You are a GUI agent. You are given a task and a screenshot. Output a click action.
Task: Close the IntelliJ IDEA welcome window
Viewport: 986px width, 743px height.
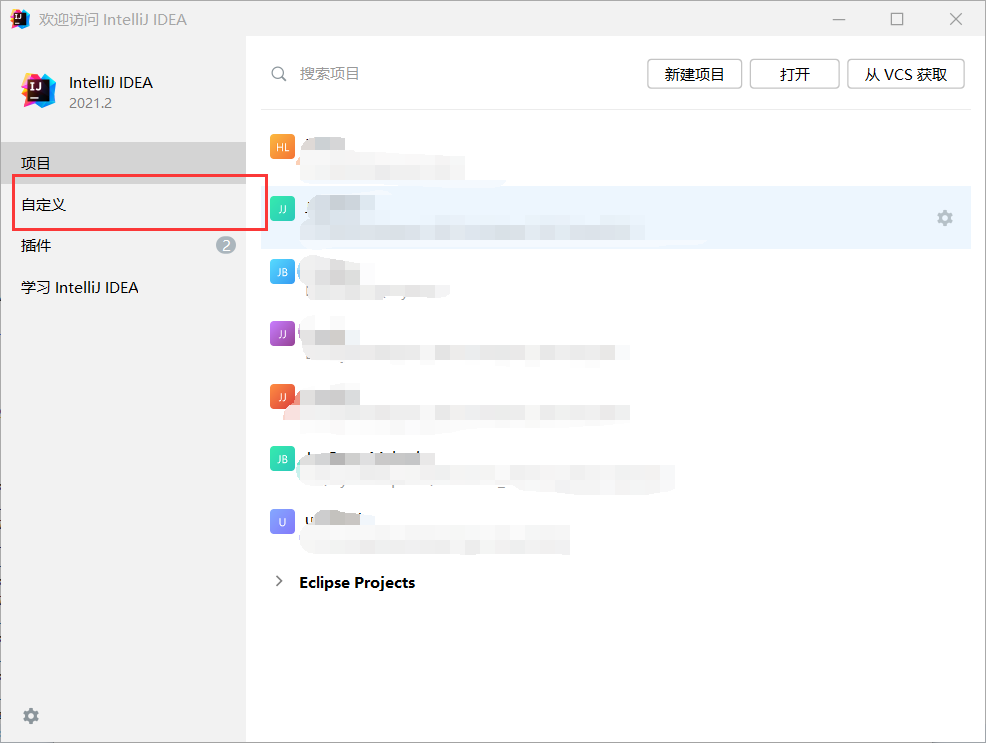[x=956, y=19]
